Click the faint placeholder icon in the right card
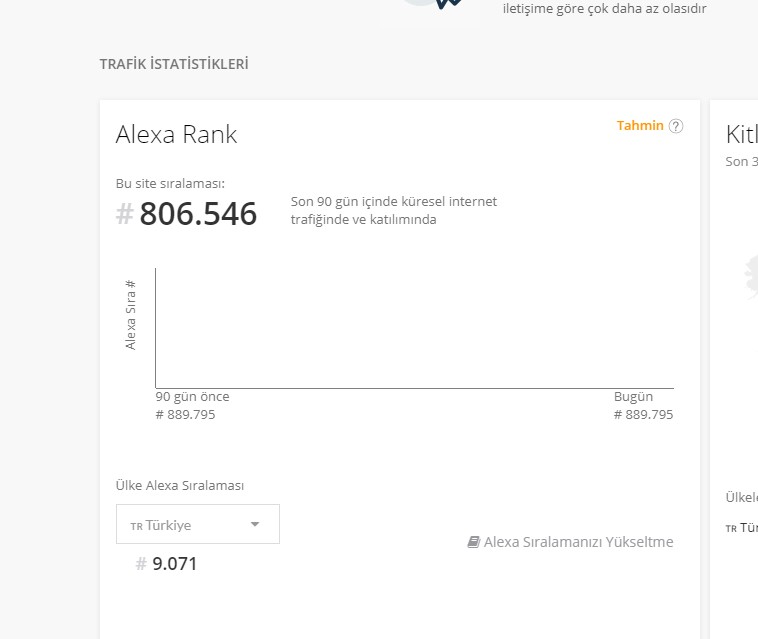This screenshot has height=639, width=758. 751,277
